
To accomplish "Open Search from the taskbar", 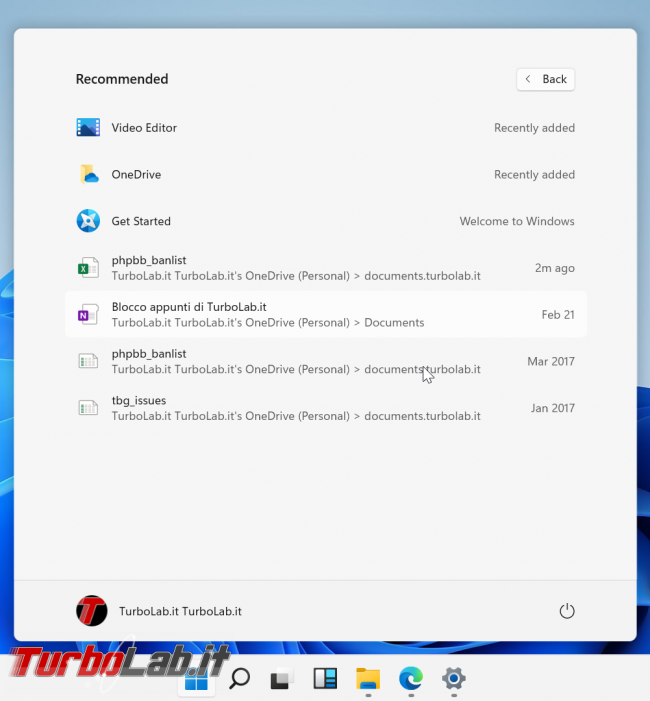I will pyautogui.click(x=239, y=679).
